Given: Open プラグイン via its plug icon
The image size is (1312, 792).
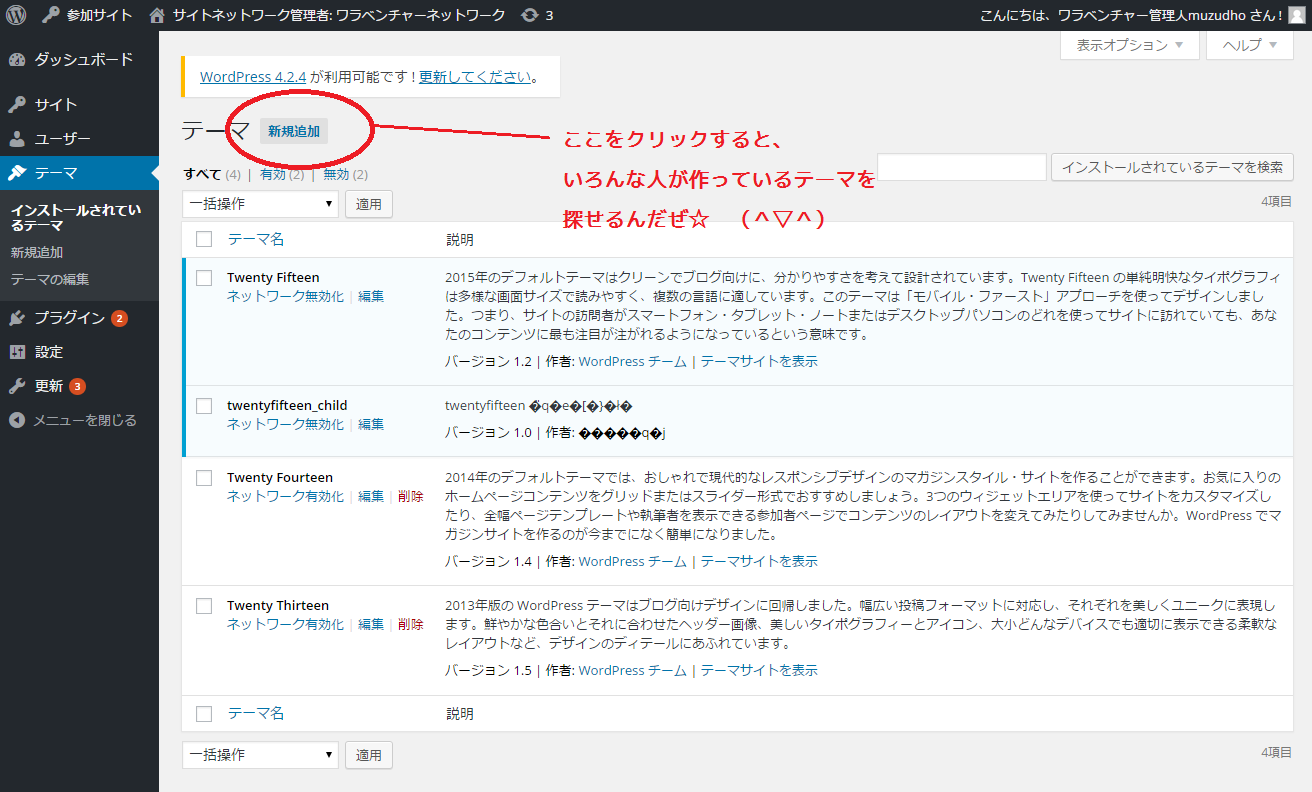Looking at the screenshot, I should [17, 318].
